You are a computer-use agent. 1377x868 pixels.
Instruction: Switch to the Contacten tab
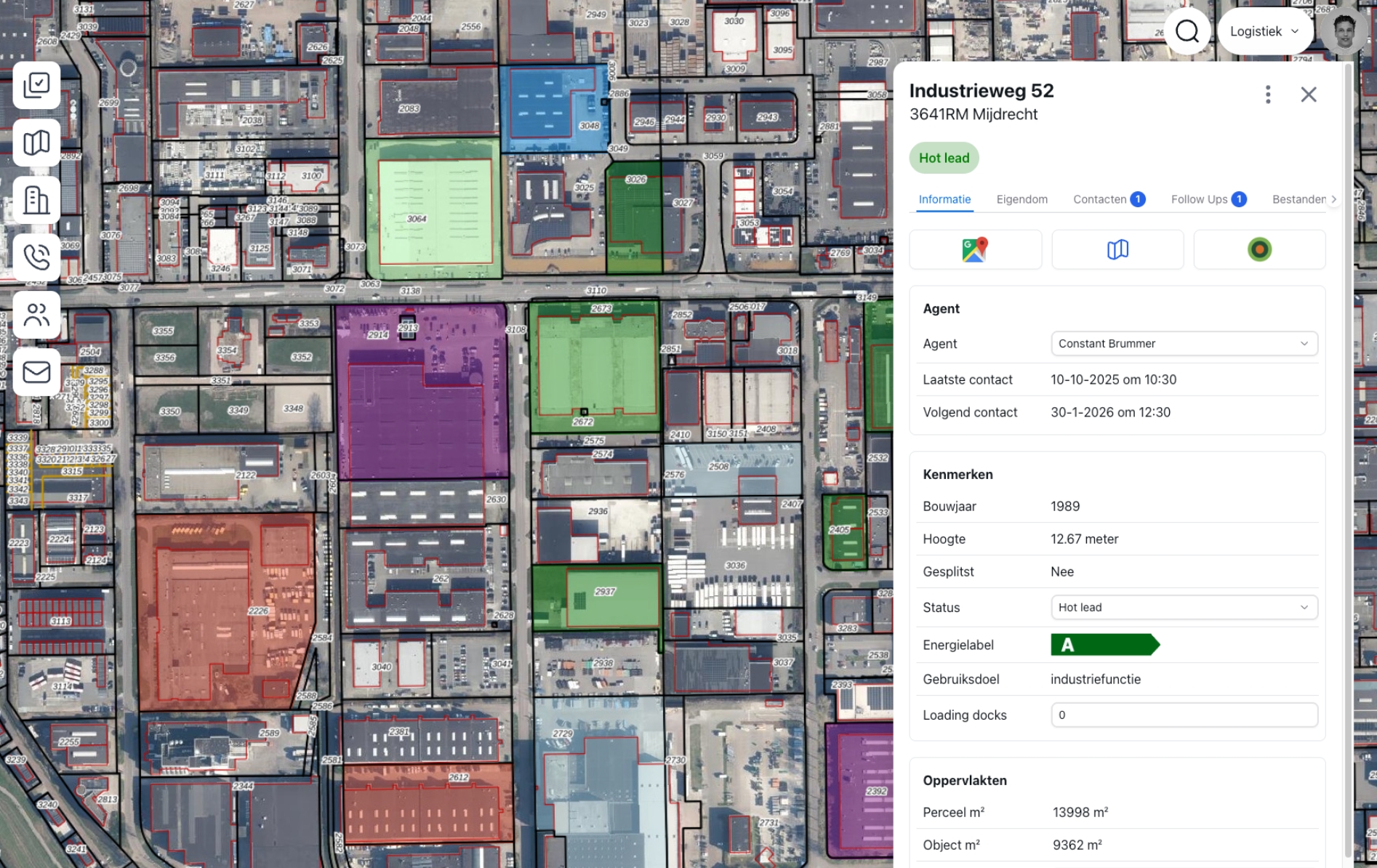[x=1109, y=199]
